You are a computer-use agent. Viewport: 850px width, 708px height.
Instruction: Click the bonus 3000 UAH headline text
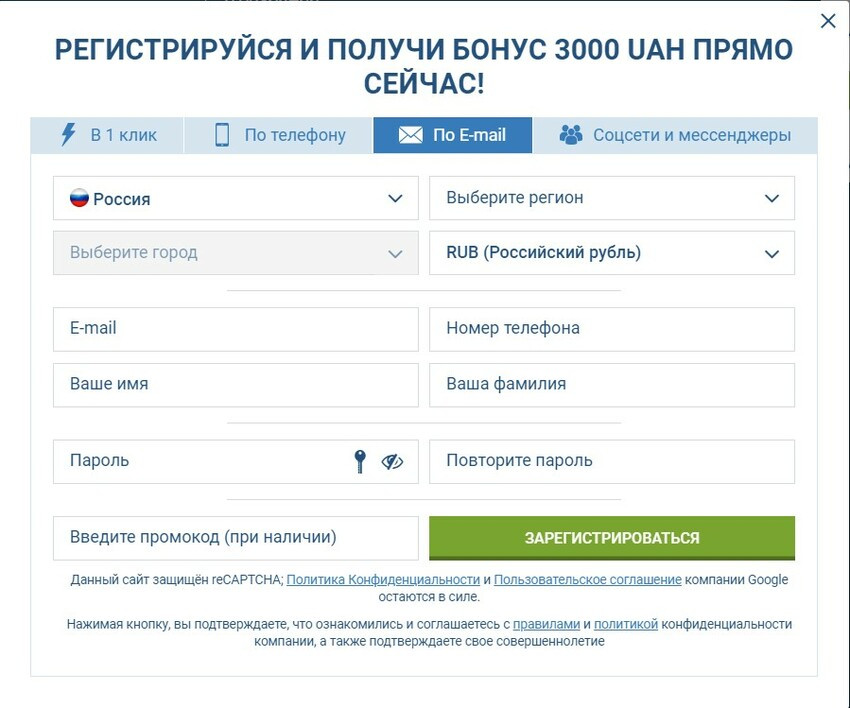[x=424, y=66]
